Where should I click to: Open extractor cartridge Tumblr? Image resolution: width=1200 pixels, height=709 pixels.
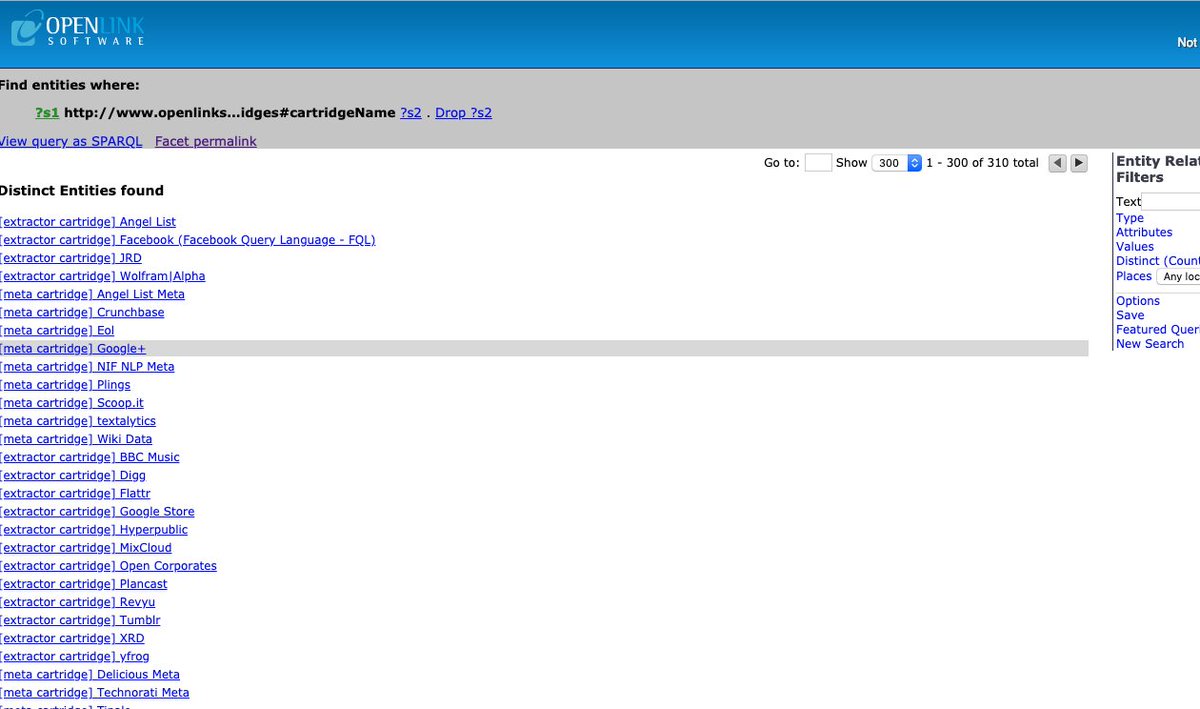(x=80, y=620)
